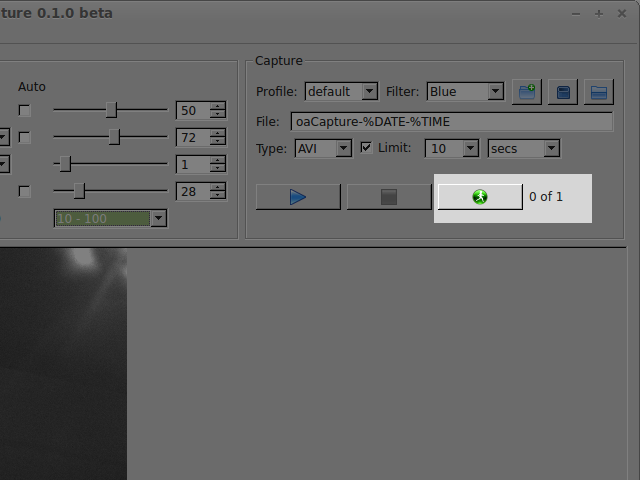Image resolution: width=640 pixels, height=480 pixels.
Task: Open the limit value dropdown showing 10
Action: click(x=452, y=149)
